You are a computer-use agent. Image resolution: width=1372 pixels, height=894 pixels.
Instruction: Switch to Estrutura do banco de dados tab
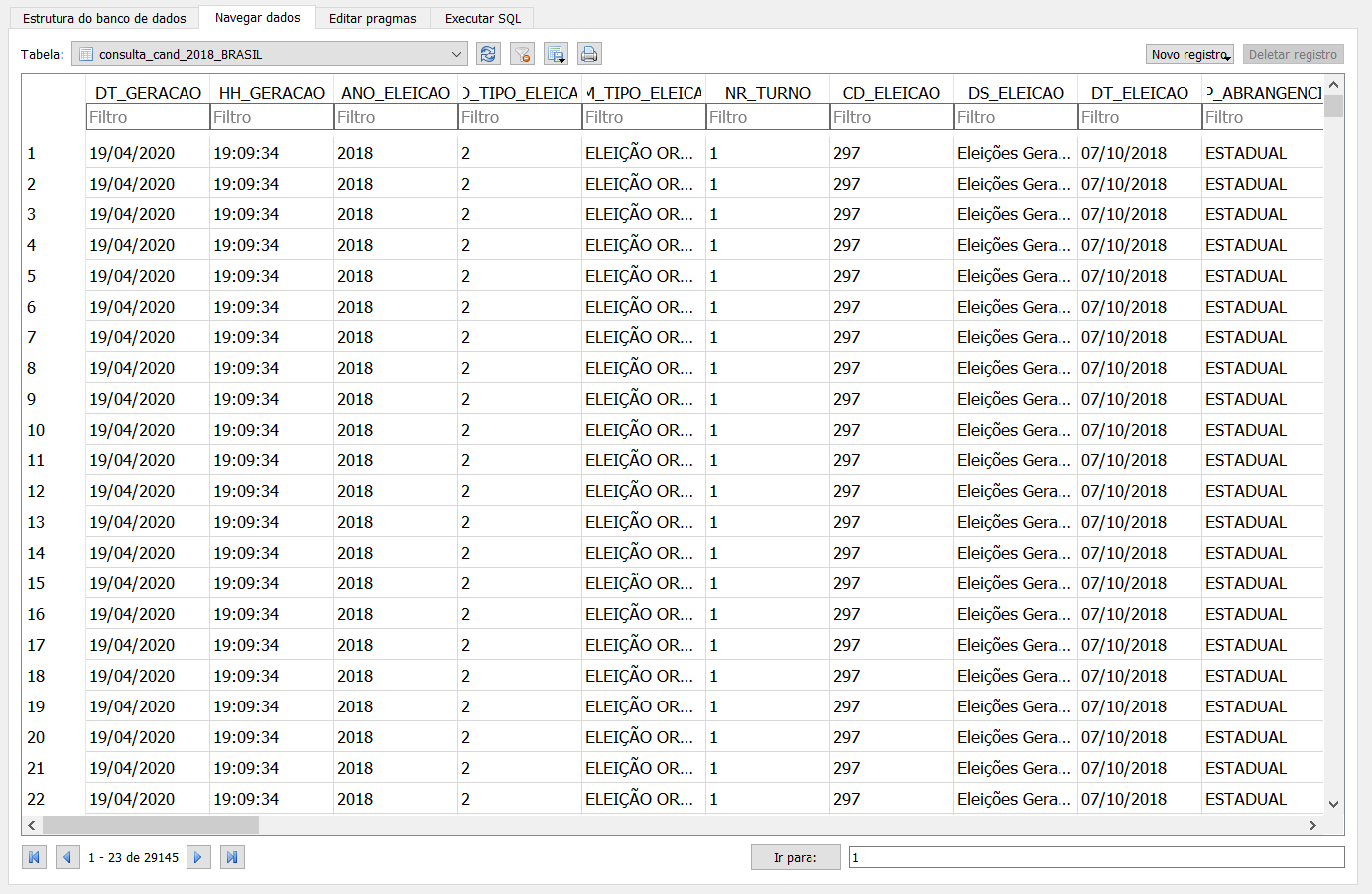pyautogui.click(x=104, y=18)
